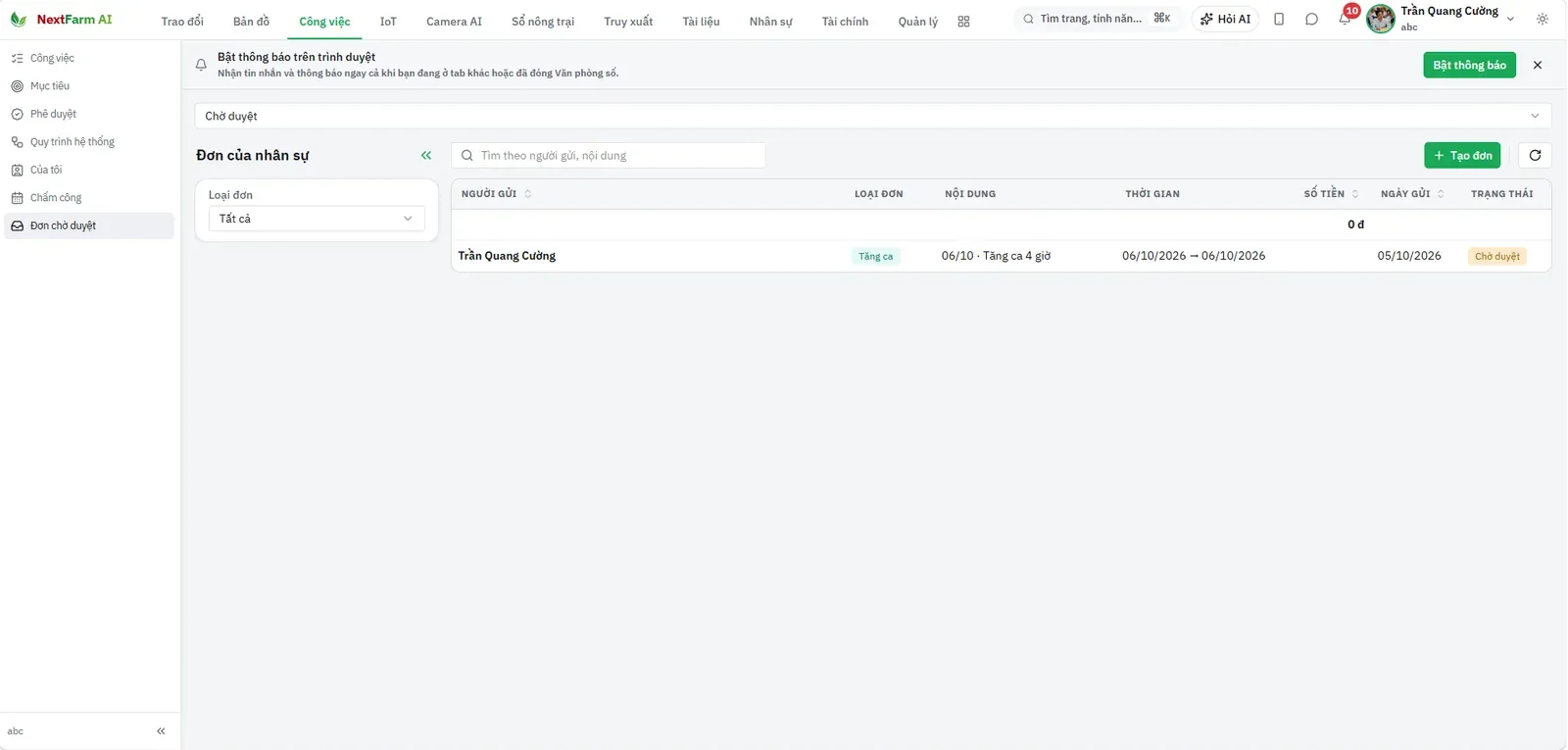Screen dimensions: 1568x750
Task: Open Công việc in sidebar
Action: (89, 59)
